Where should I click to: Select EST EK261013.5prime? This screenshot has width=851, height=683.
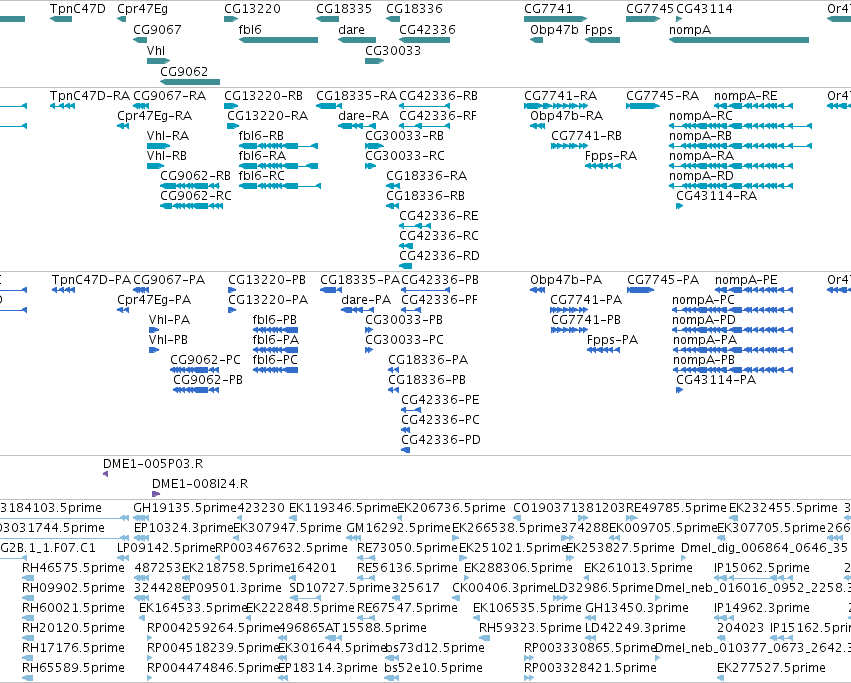click(638, 568)
